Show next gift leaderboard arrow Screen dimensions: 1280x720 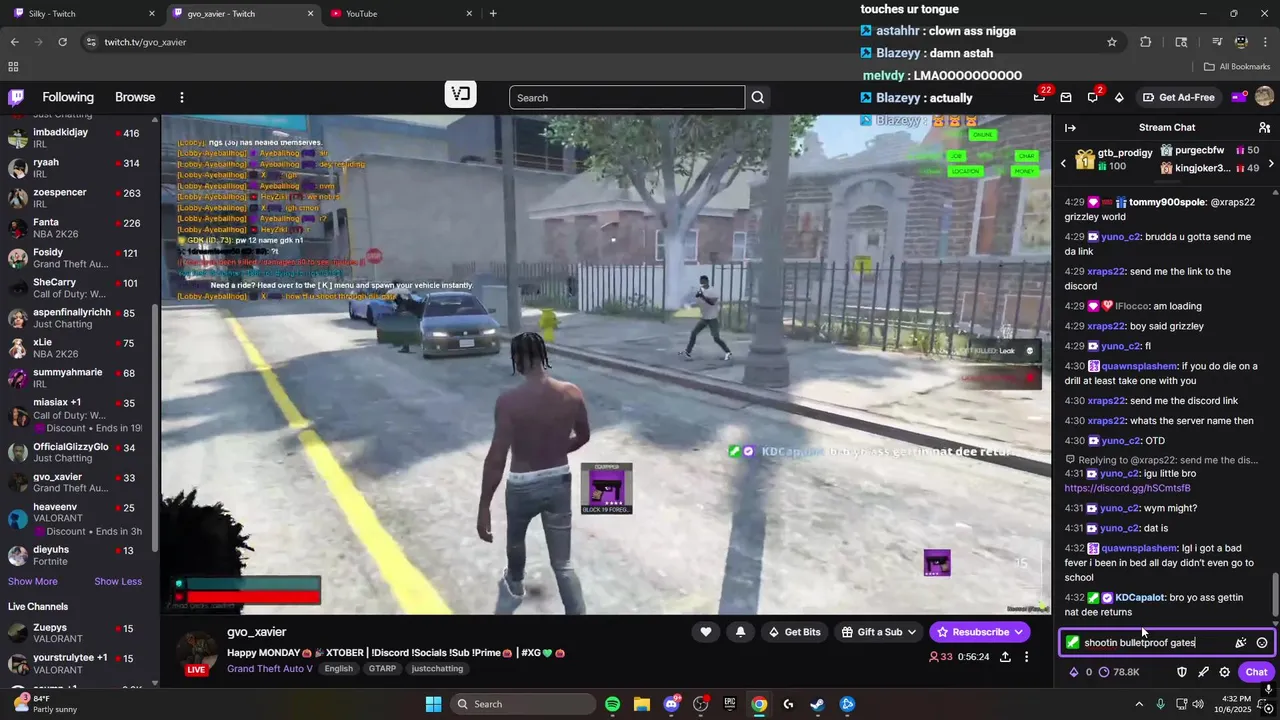[x=1271, y=163]
